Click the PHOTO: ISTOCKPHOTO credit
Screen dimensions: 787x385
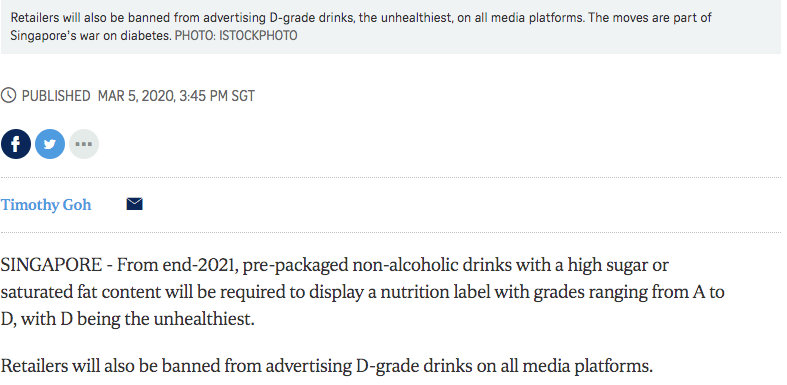(x=236, y=36)
